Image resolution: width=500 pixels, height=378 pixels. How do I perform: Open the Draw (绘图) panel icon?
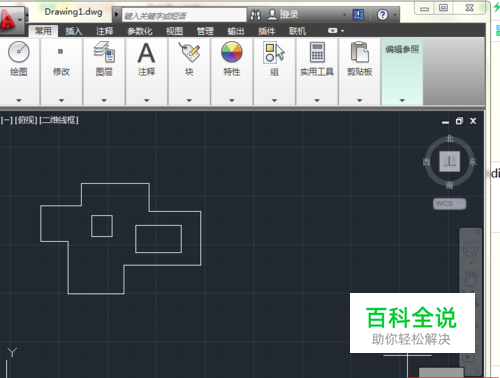[19, 52]
